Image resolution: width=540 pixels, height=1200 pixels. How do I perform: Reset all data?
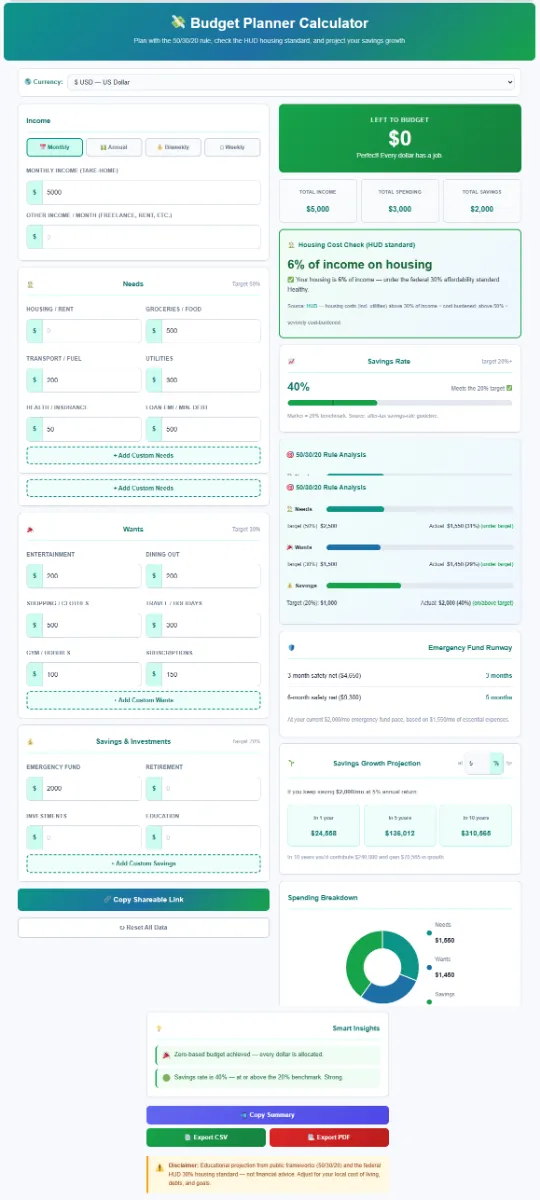coord(144,927)
